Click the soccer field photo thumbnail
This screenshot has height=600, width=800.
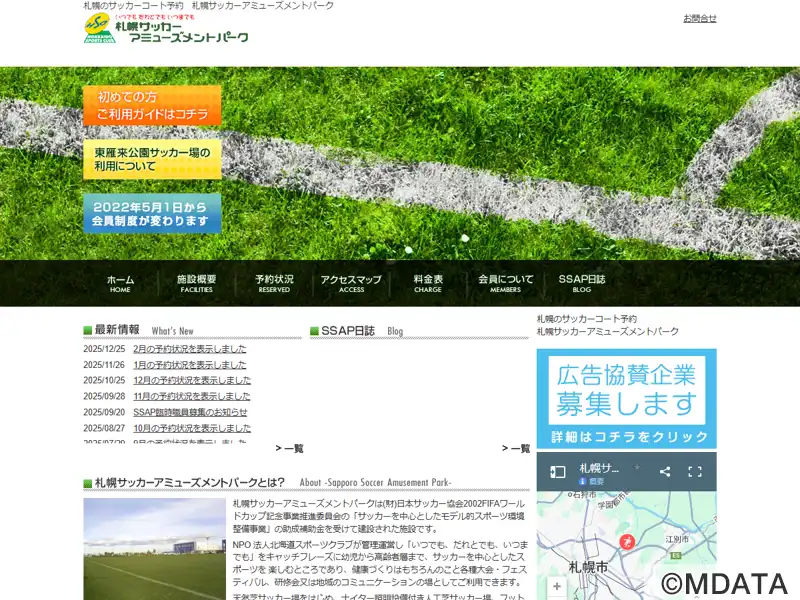154,549
